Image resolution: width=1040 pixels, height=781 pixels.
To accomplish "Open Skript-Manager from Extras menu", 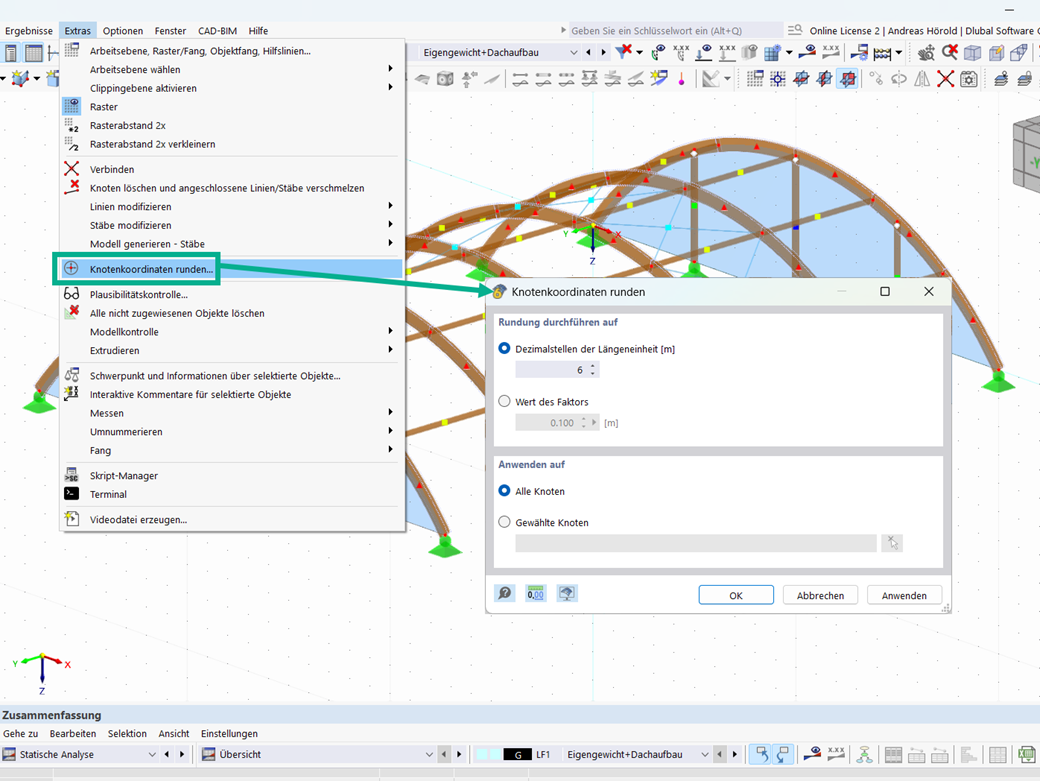I will (232, 475).
